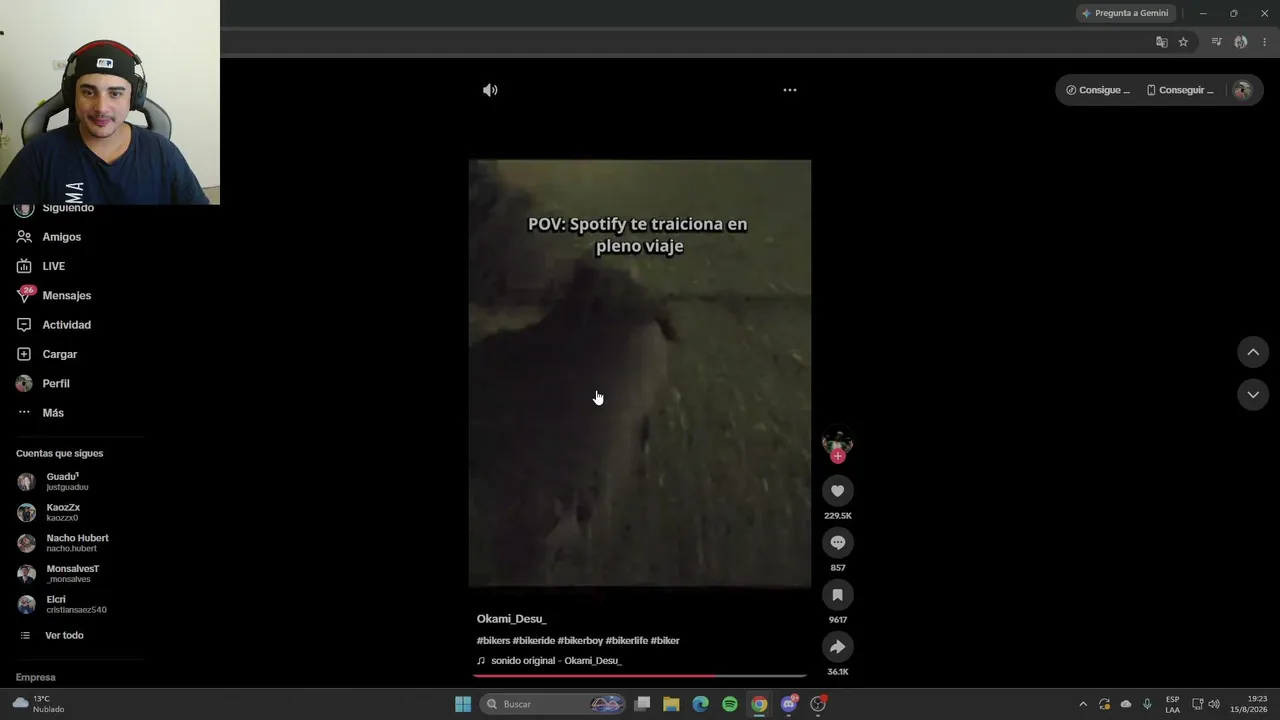Translate this page via address bar icon
This screenshot has width=1280, height=720.
point(1161,42)
